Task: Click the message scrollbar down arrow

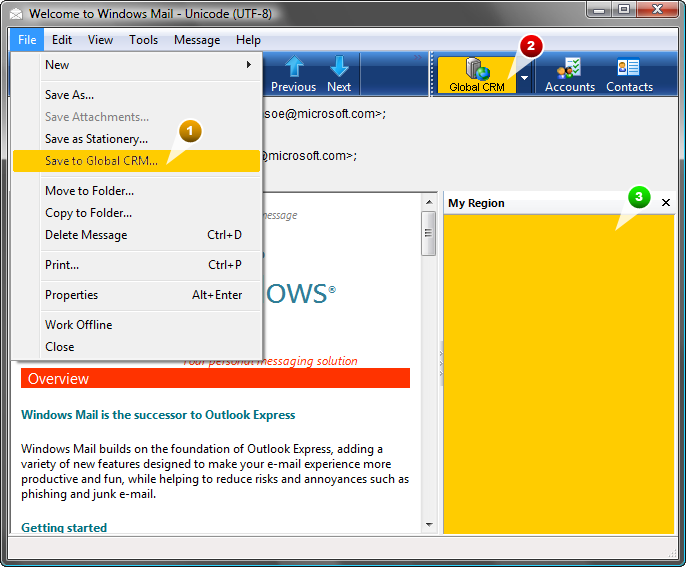Action: 429,525
